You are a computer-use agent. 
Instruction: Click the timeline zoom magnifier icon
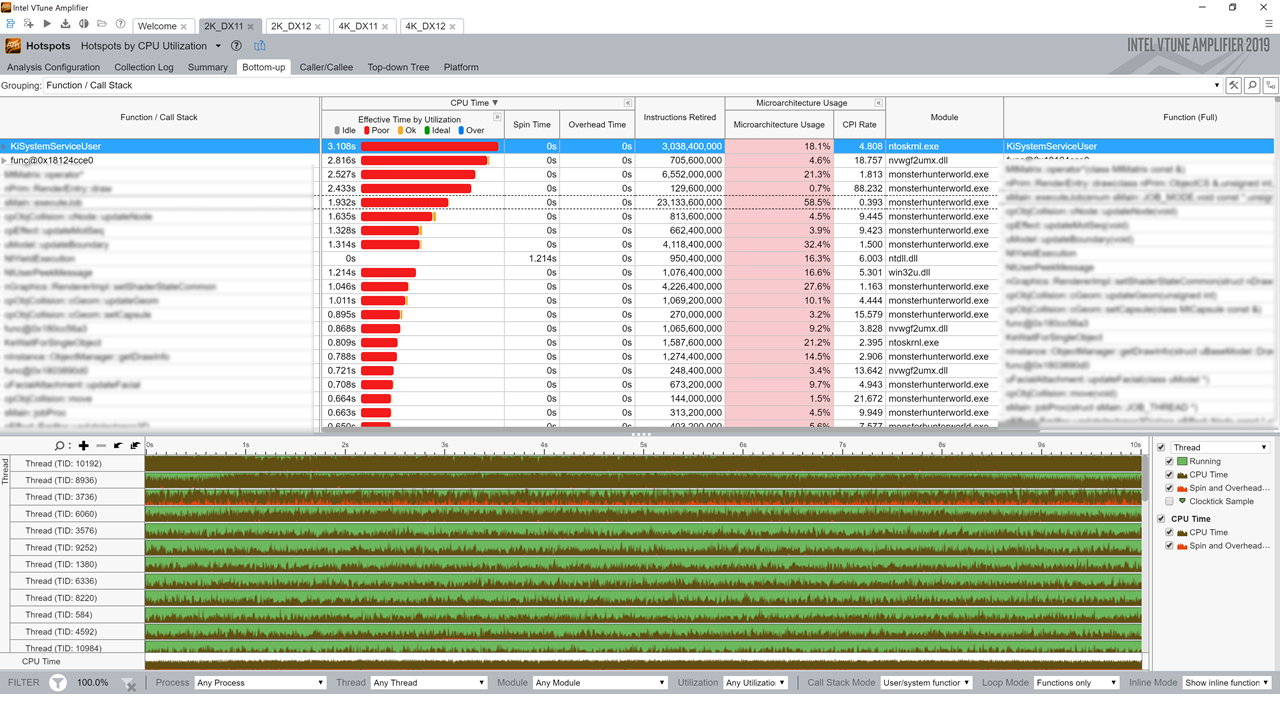coord(61,446)
